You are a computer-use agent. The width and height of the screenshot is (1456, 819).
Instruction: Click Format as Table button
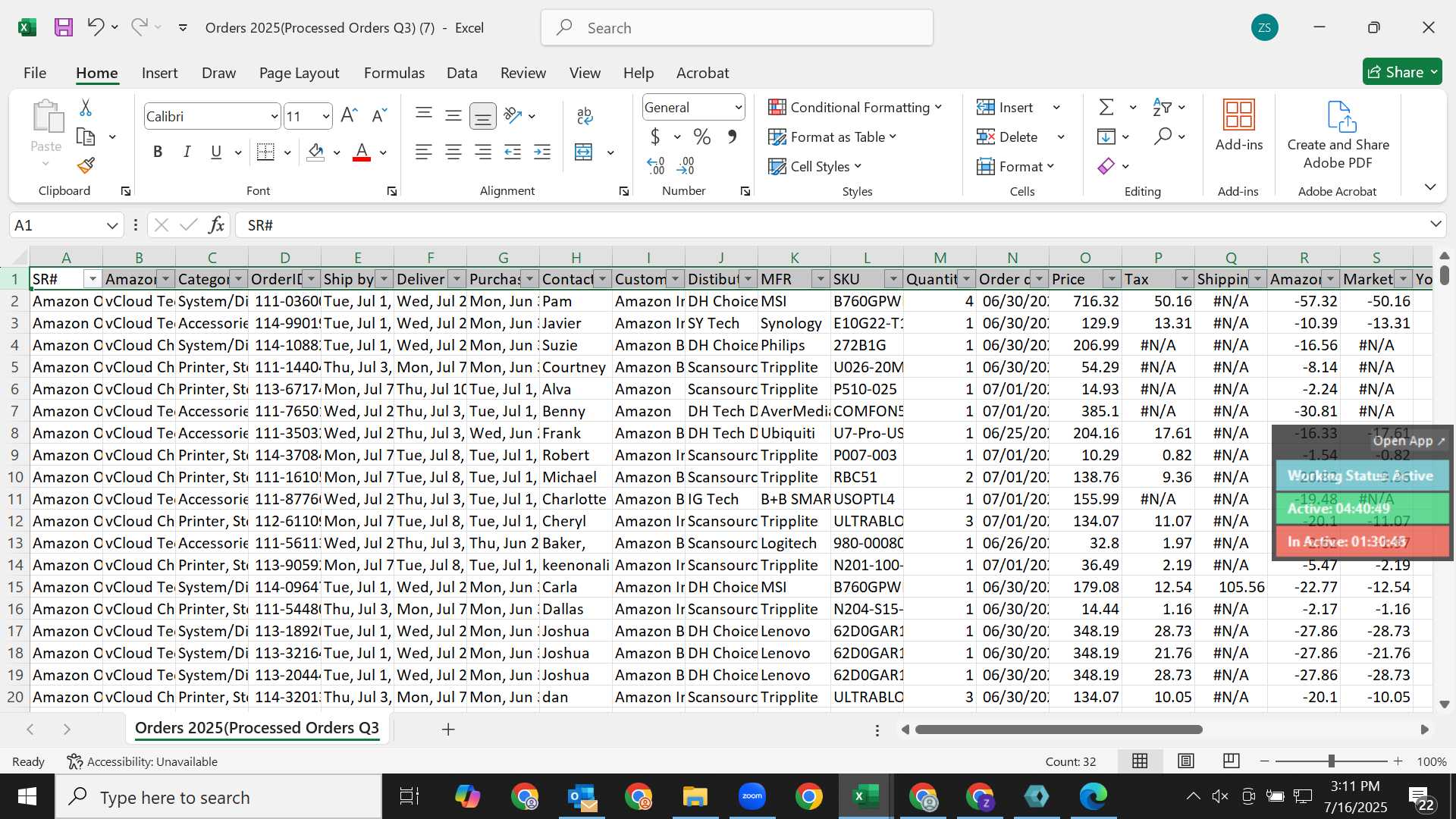pyautogui.click(x=832, y=136)
